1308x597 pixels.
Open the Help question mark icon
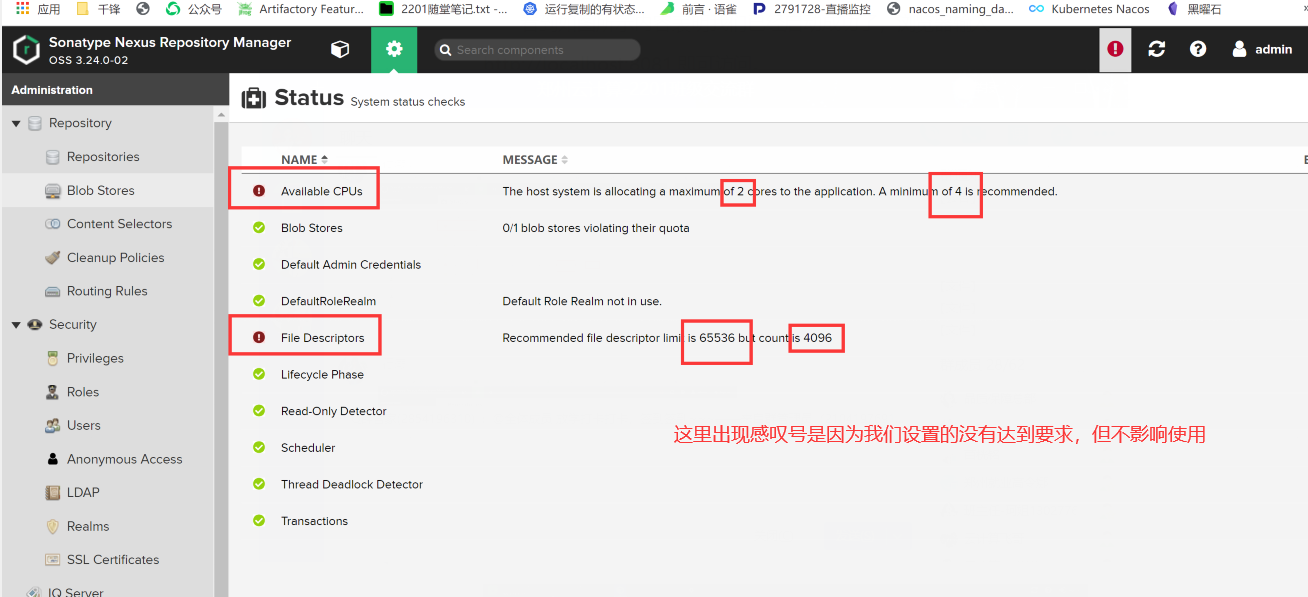[1198, 49]
